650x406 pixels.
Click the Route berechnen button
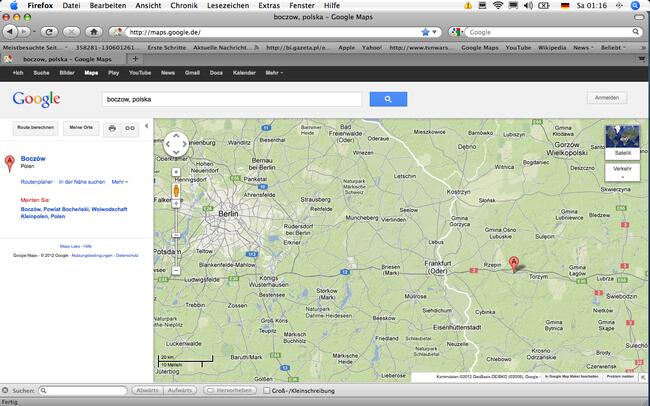pyautogui.click(x=34, y=128)
